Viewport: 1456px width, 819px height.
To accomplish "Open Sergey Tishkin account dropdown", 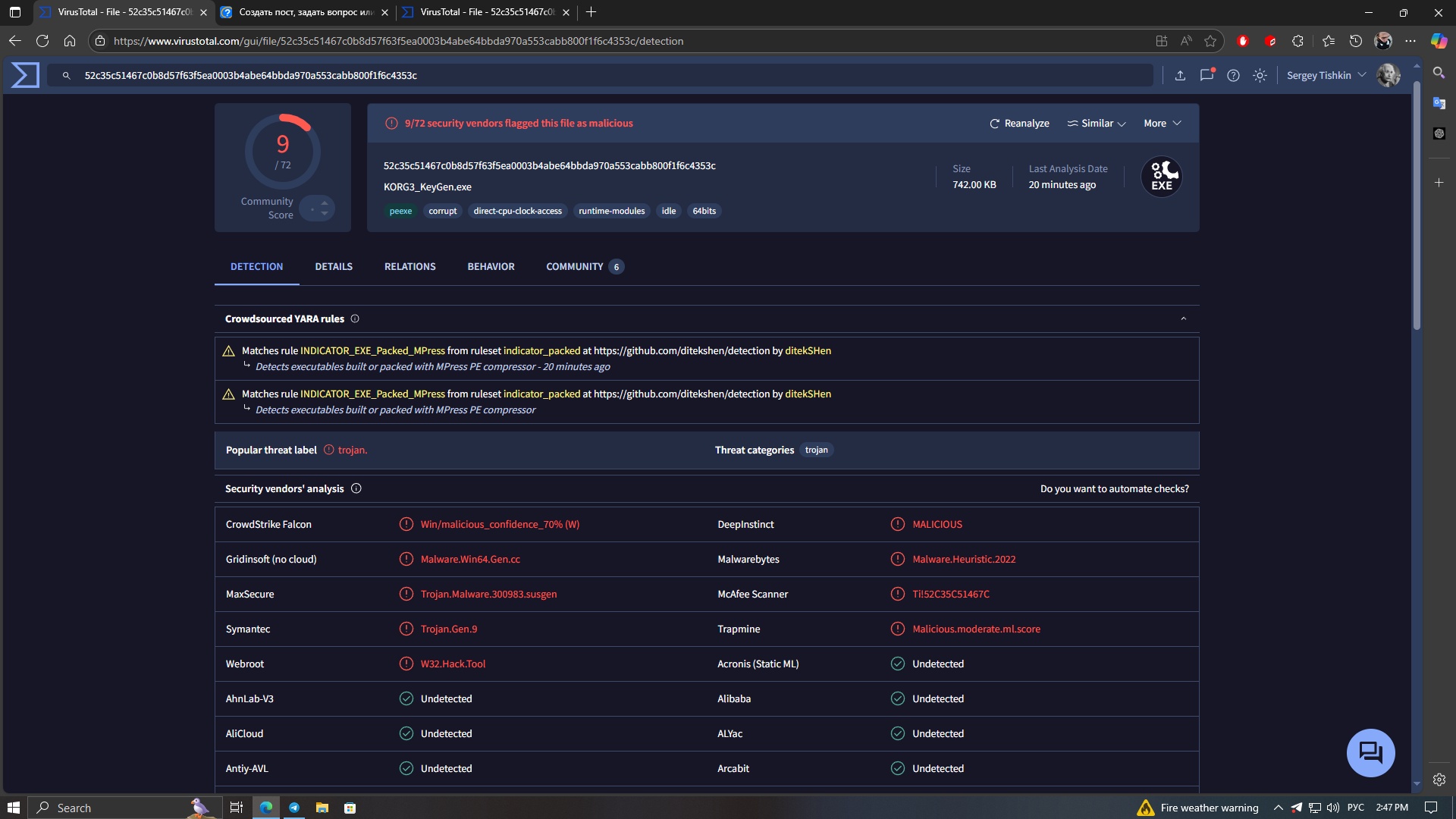I will pos(1326,75).
